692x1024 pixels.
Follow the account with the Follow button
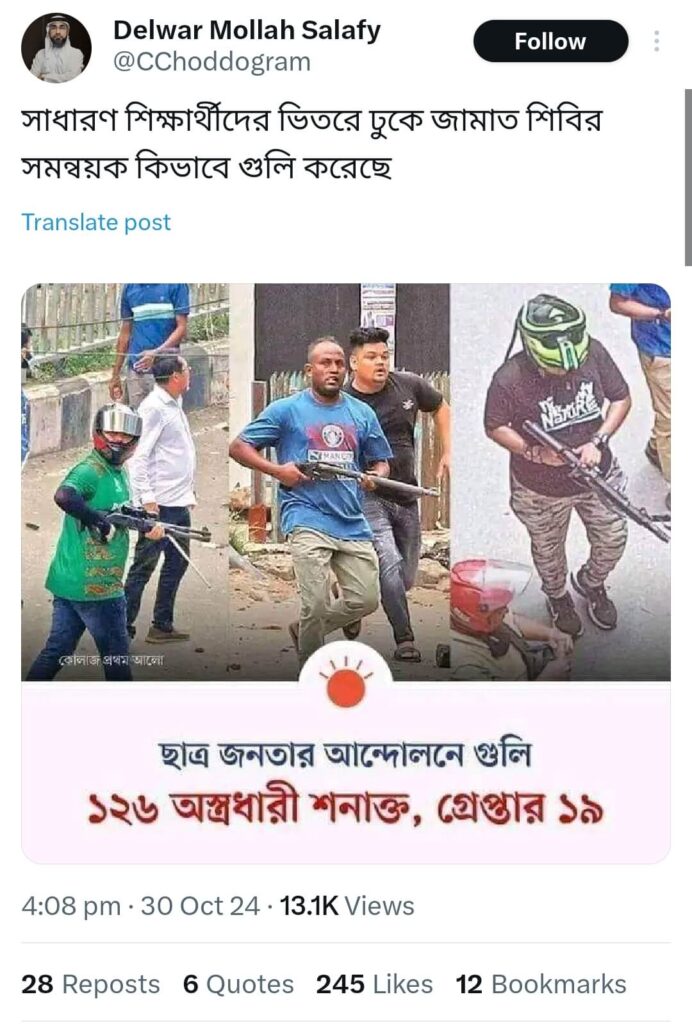point(550,41)
